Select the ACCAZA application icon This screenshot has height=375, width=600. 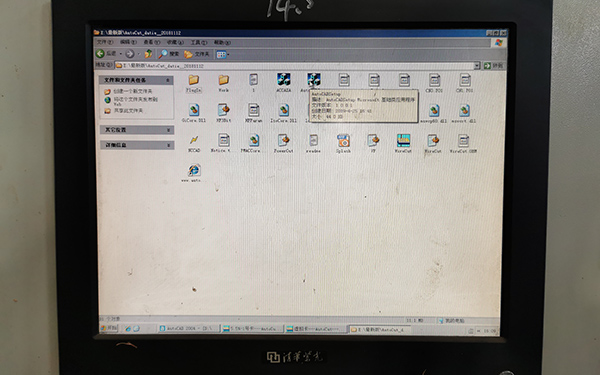click(284, 83)
